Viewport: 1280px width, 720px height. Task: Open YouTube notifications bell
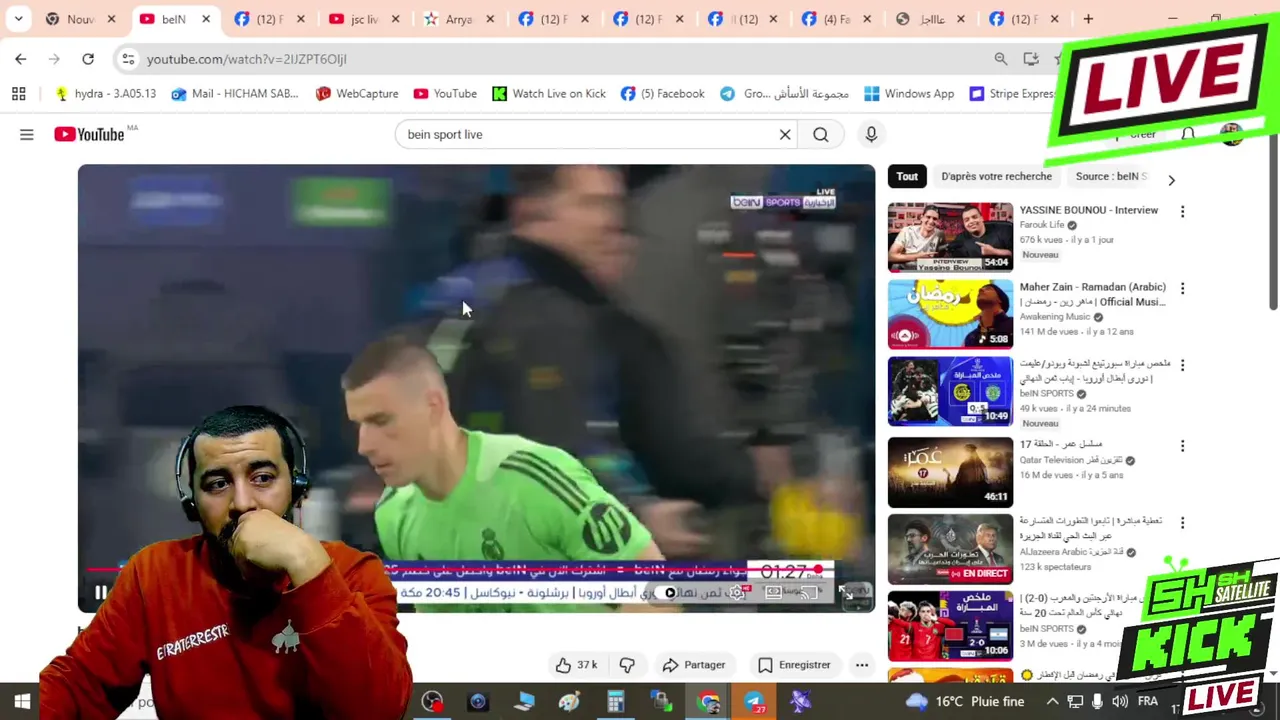(x=1188, y=134)
